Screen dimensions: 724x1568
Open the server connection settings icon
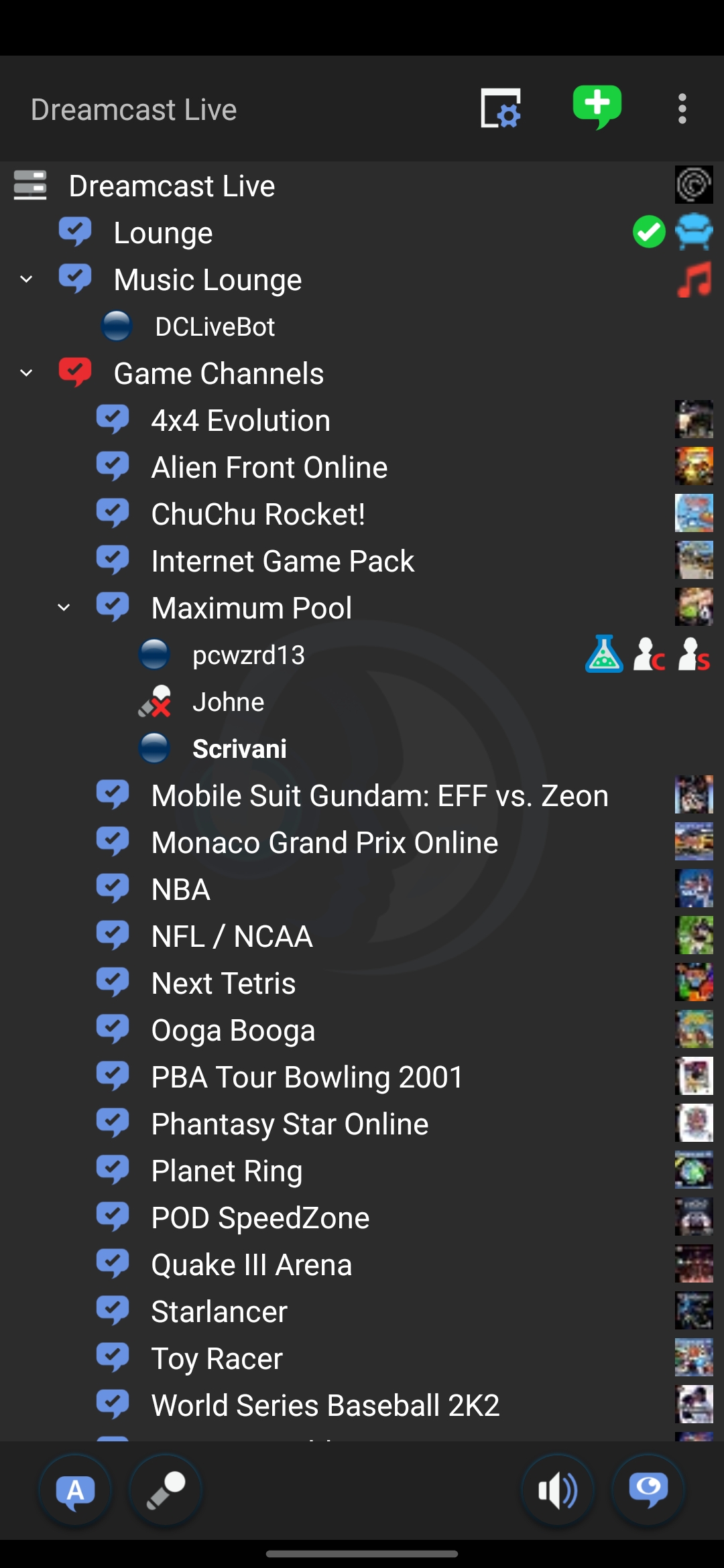(x=501, y=109)
